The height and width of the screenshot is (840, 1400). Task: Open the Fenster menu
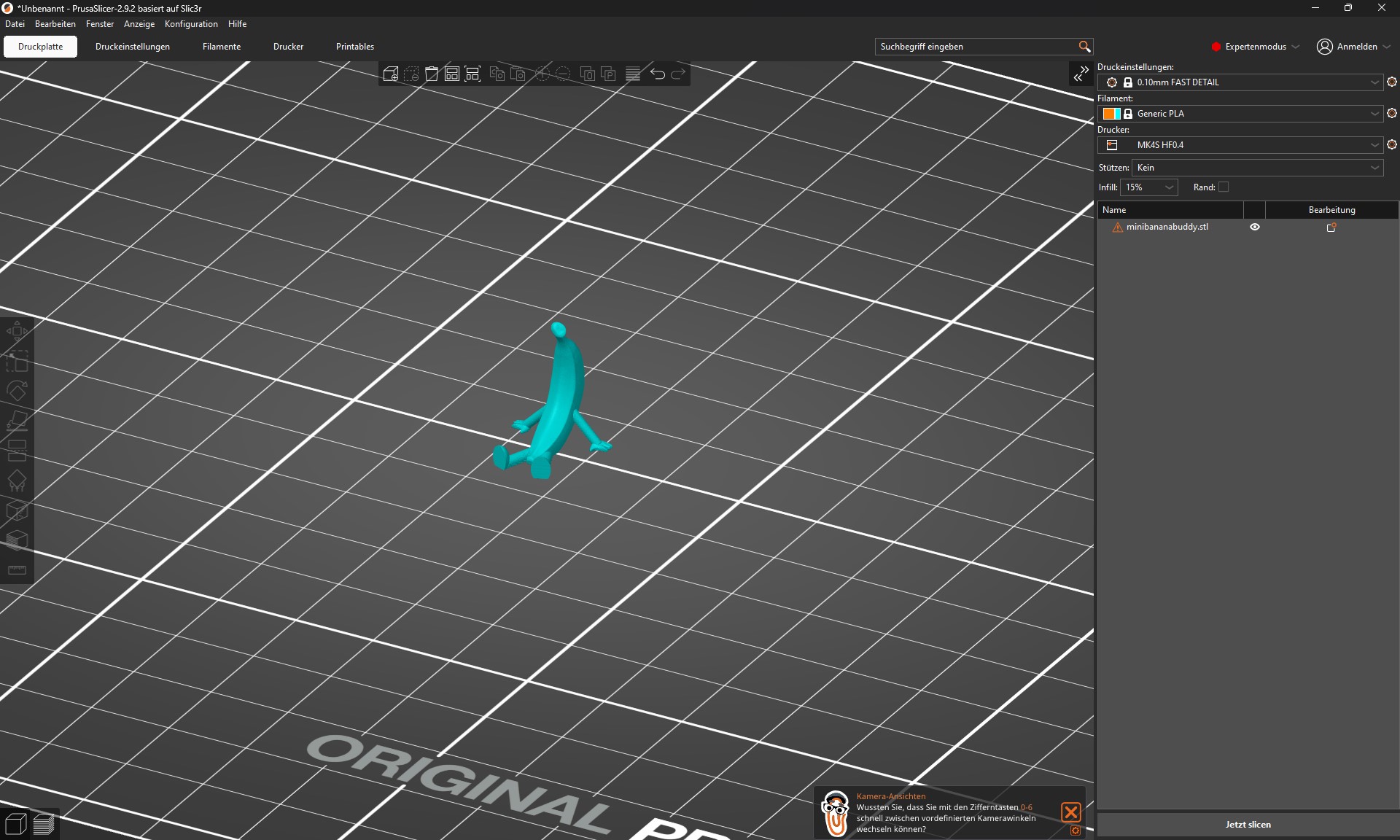[100, 24]
